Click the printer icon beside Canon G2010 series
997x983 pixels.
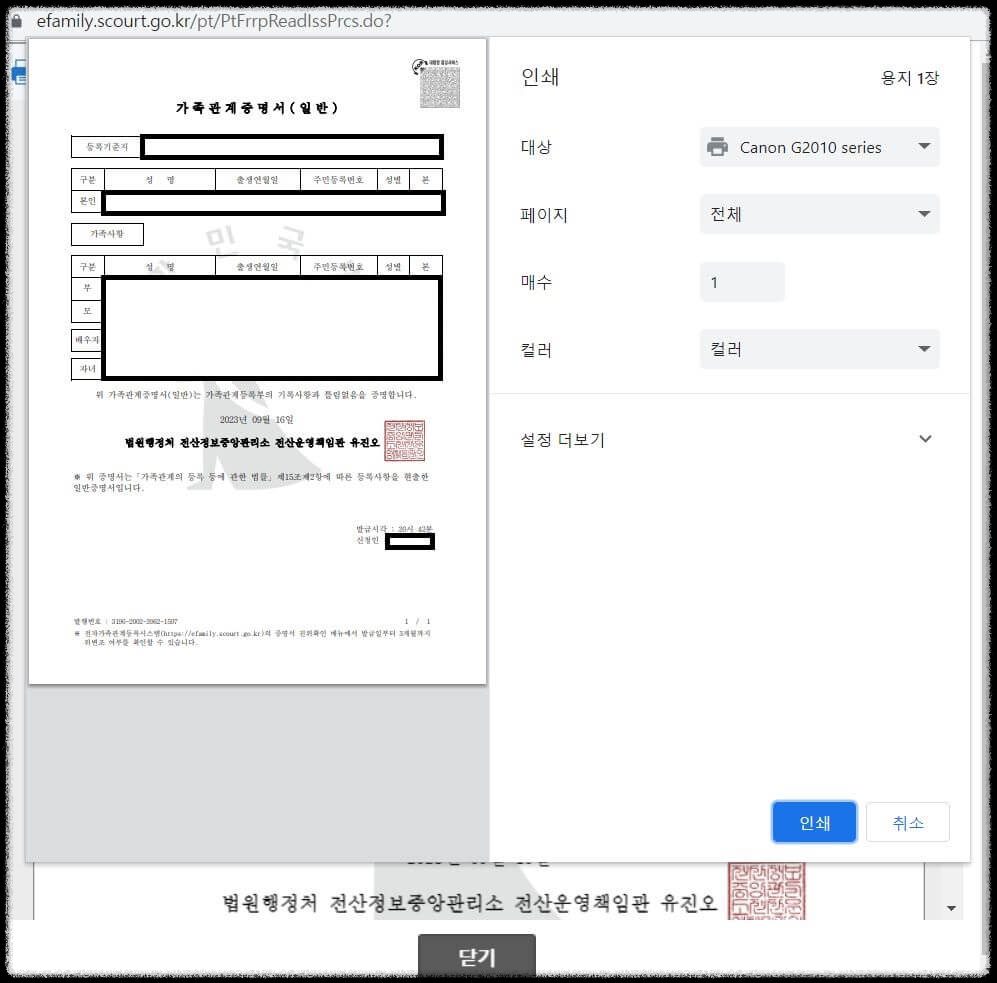(x=717, y=146)
